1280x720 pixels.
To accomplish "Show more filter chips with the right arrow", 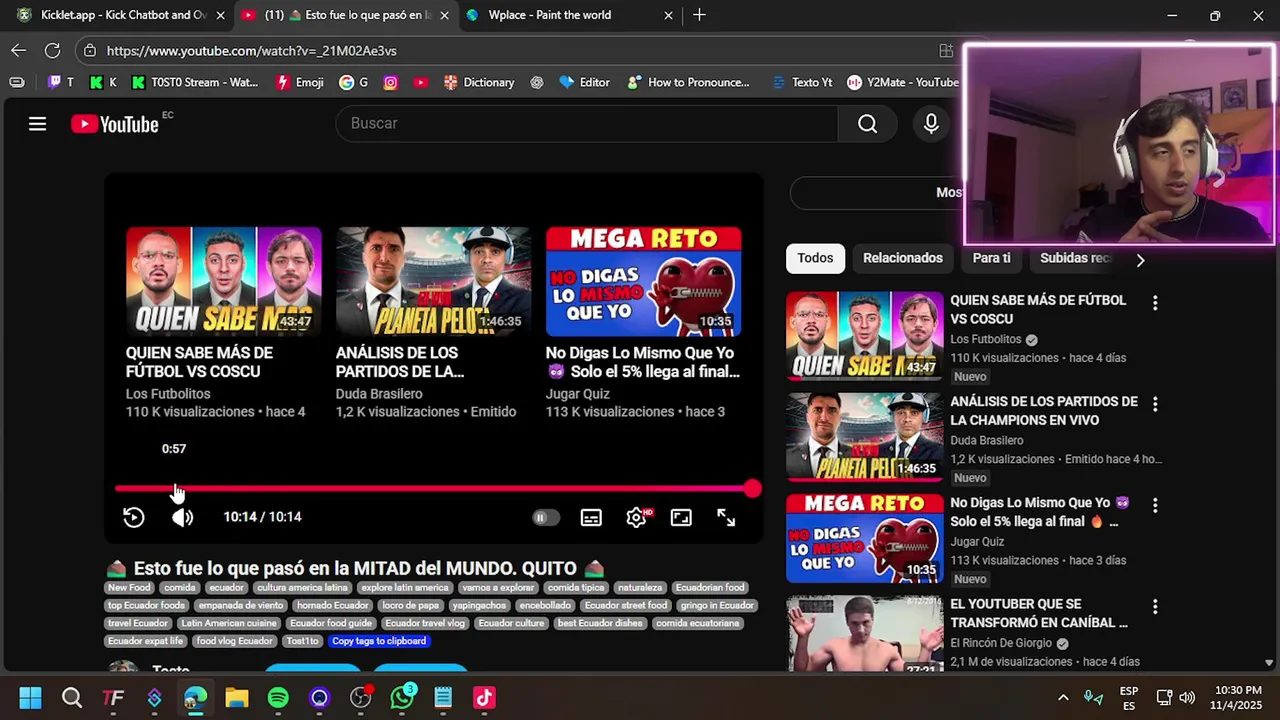I will click(1140, 260).
